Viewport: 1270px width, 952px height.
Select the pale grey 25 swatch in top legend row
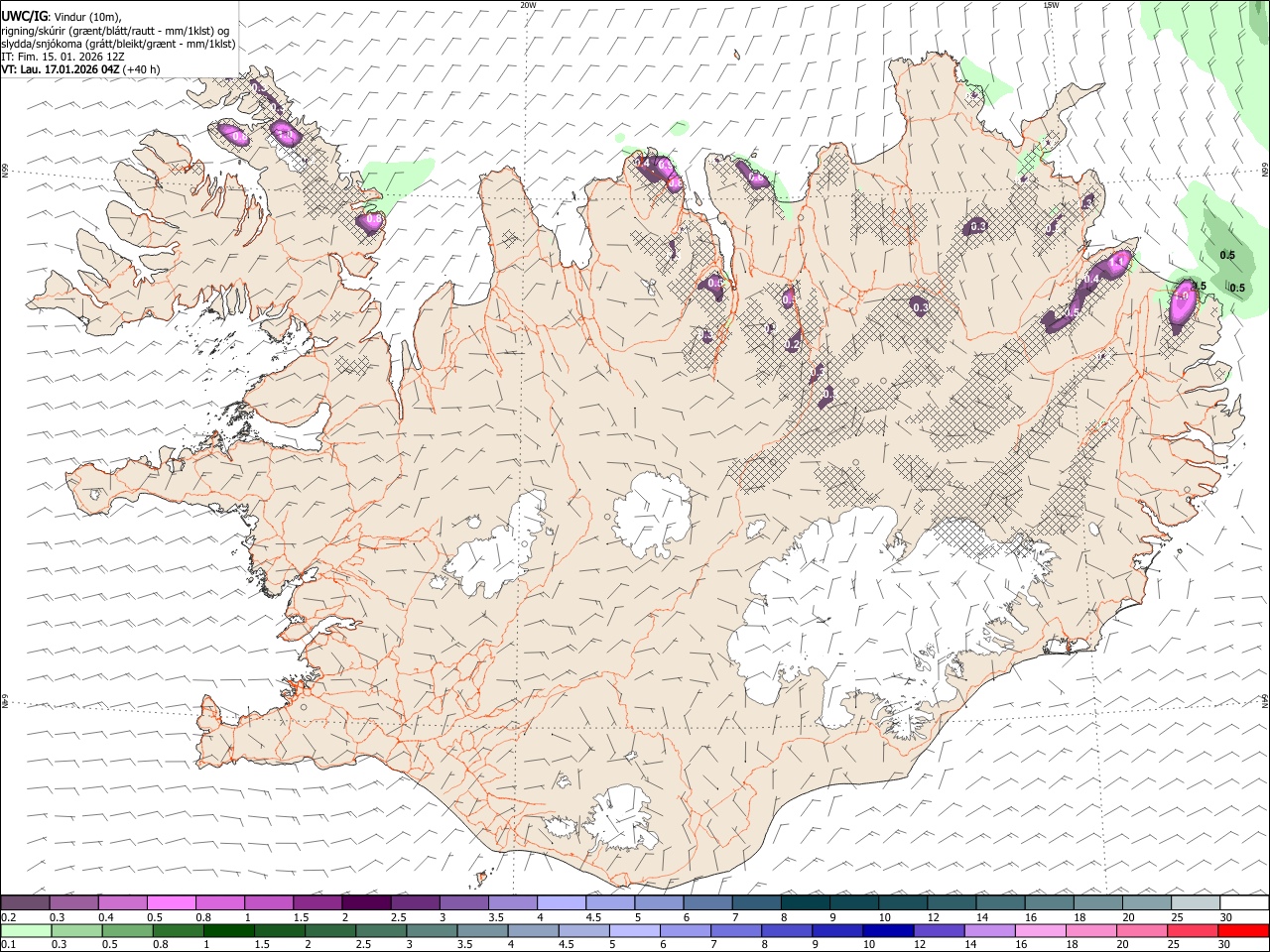1196,902
